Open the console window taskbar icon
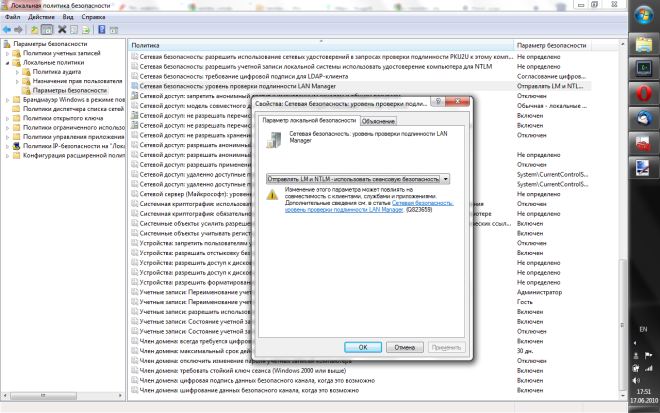Image resolution: width=660 pixels, height=413 pixels. pos(644,68)
